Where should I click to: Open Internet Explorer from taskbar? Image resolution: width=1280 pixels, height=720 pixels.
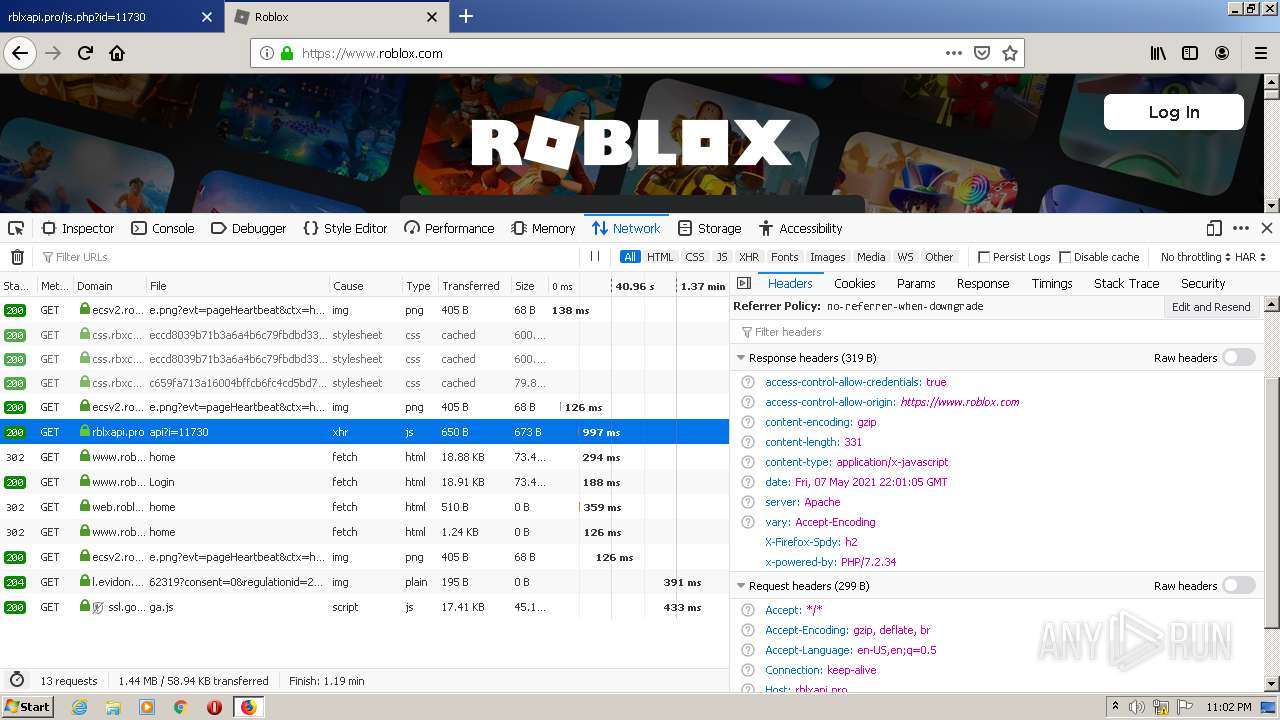79,707
